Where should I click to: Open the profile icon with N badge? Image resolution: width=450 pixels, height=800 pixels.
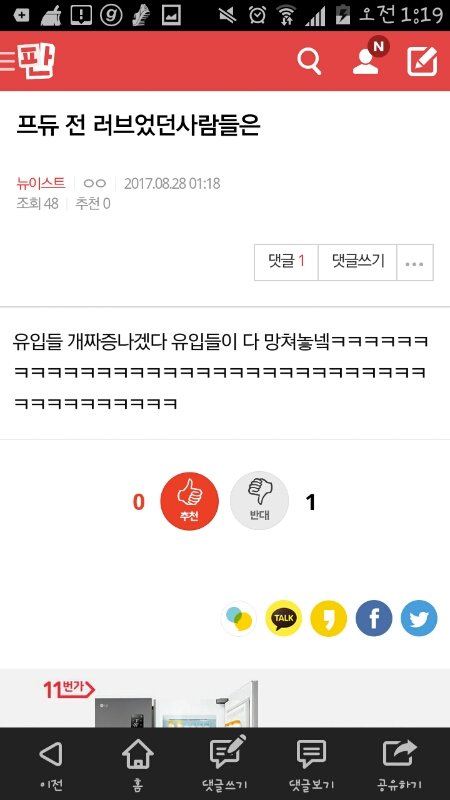coord(370,57)
